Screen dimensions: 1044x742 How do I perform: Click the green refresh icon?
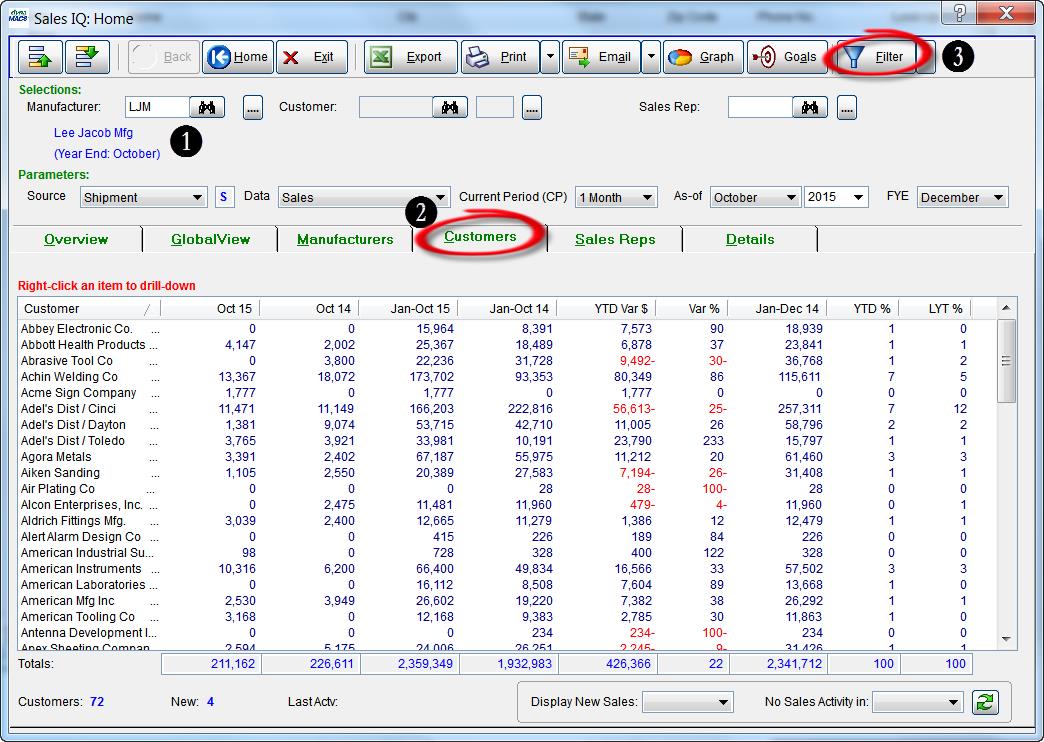985,702
